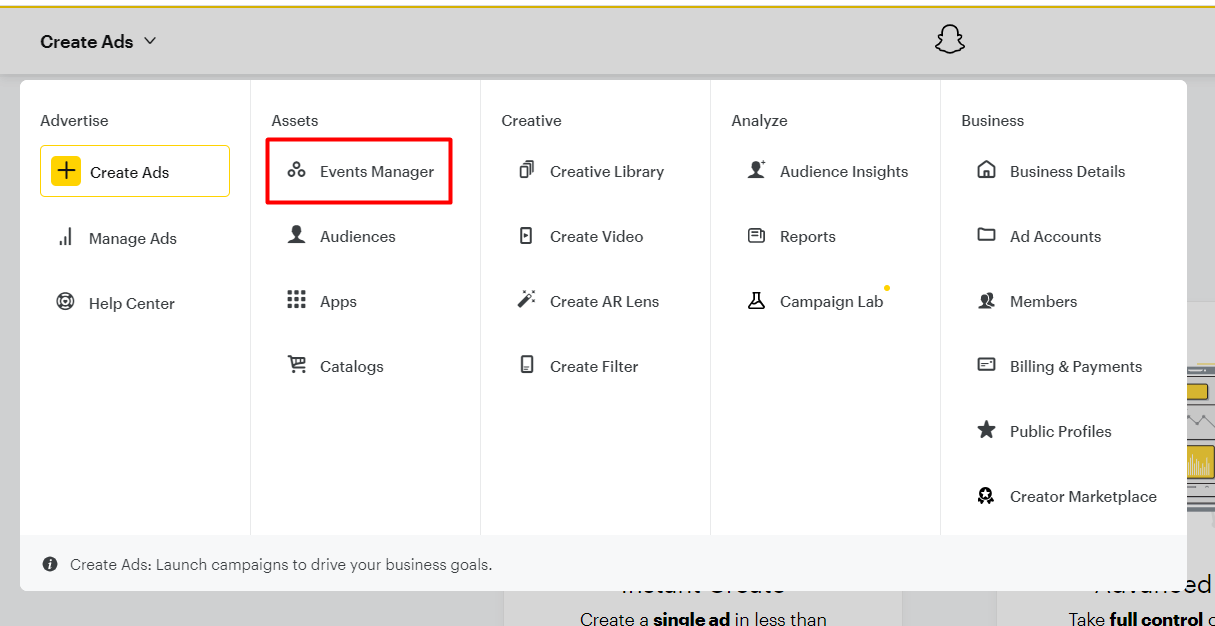
Task: Click the Business column heading
Action: coord(992,120)
